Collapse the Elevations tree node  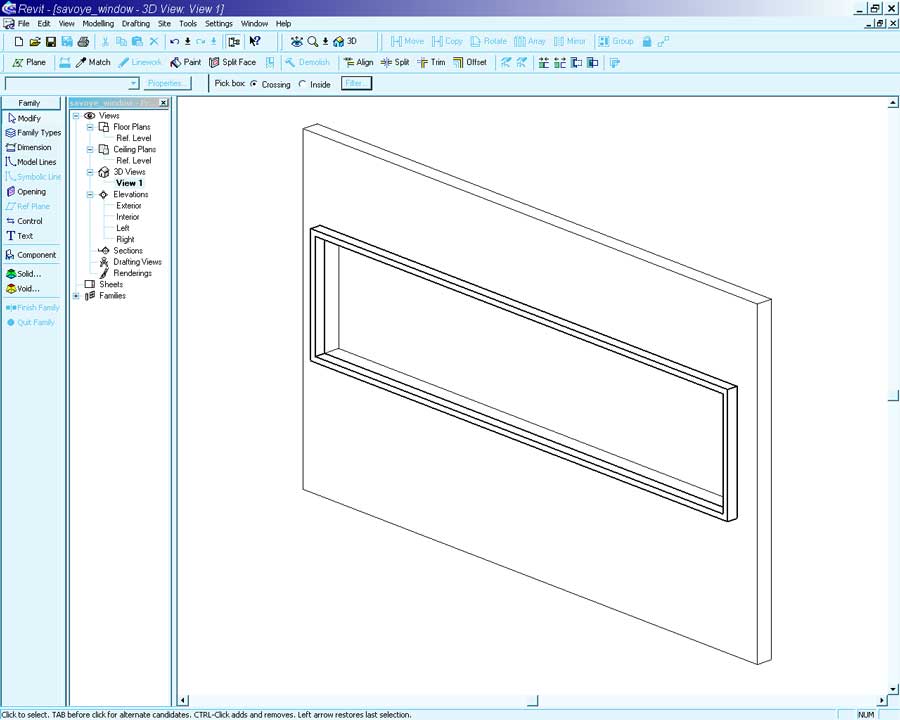(x=90, y=195)
